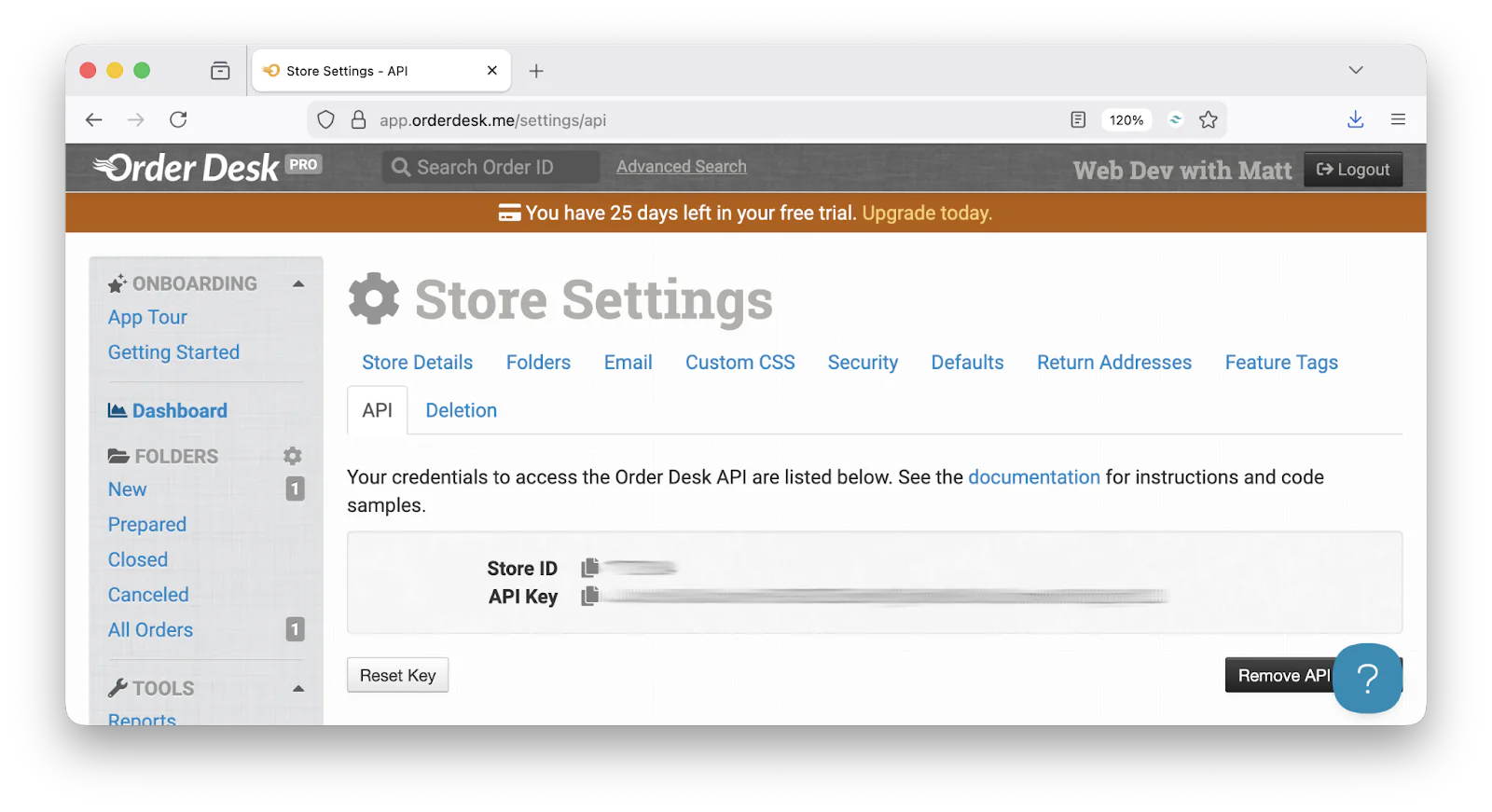Click into the Search Order ID field

click(x=490, y=167)
